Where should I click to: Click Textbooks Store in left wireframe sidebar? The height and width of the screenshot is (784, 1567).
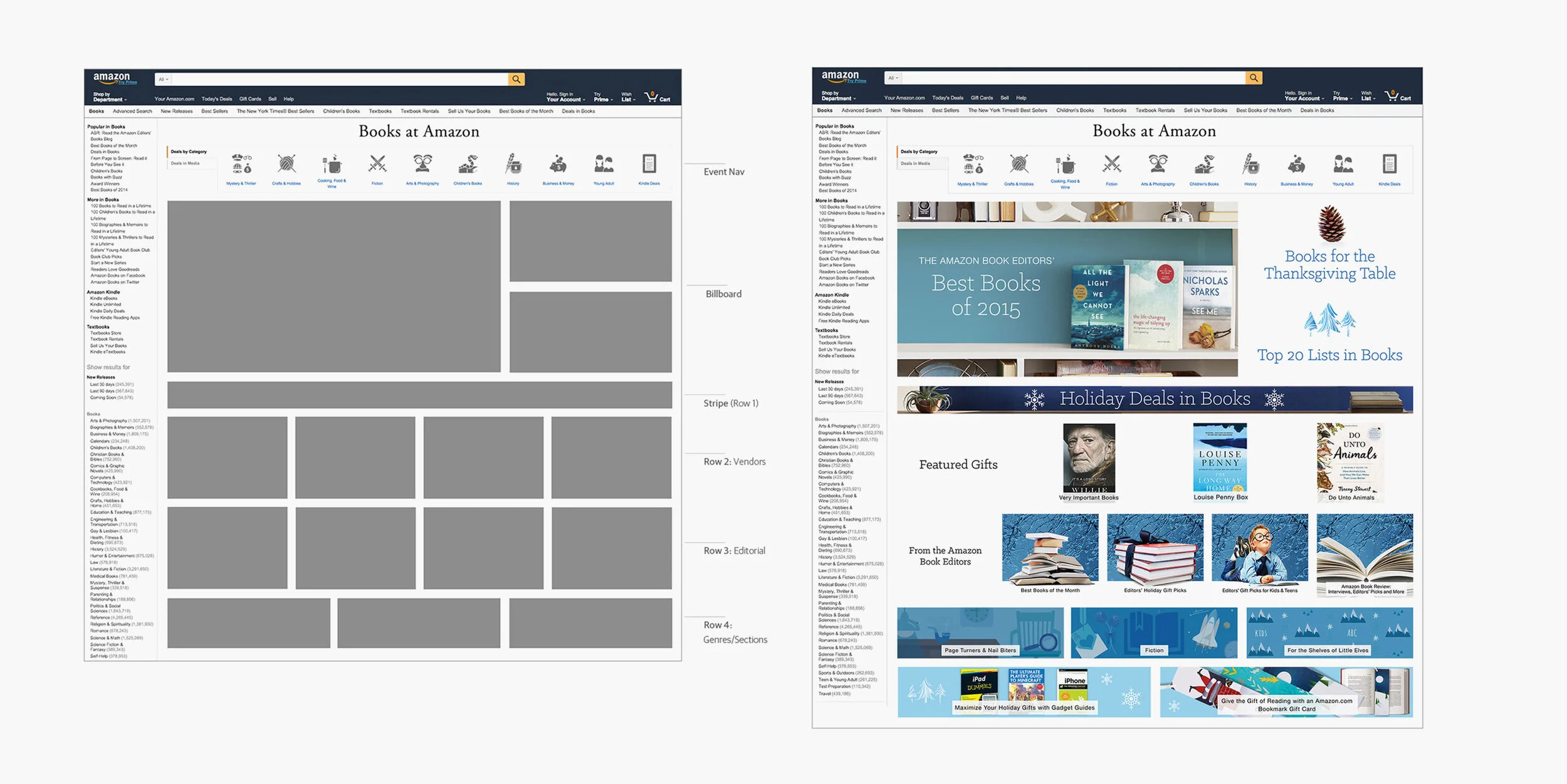(105, 333)
